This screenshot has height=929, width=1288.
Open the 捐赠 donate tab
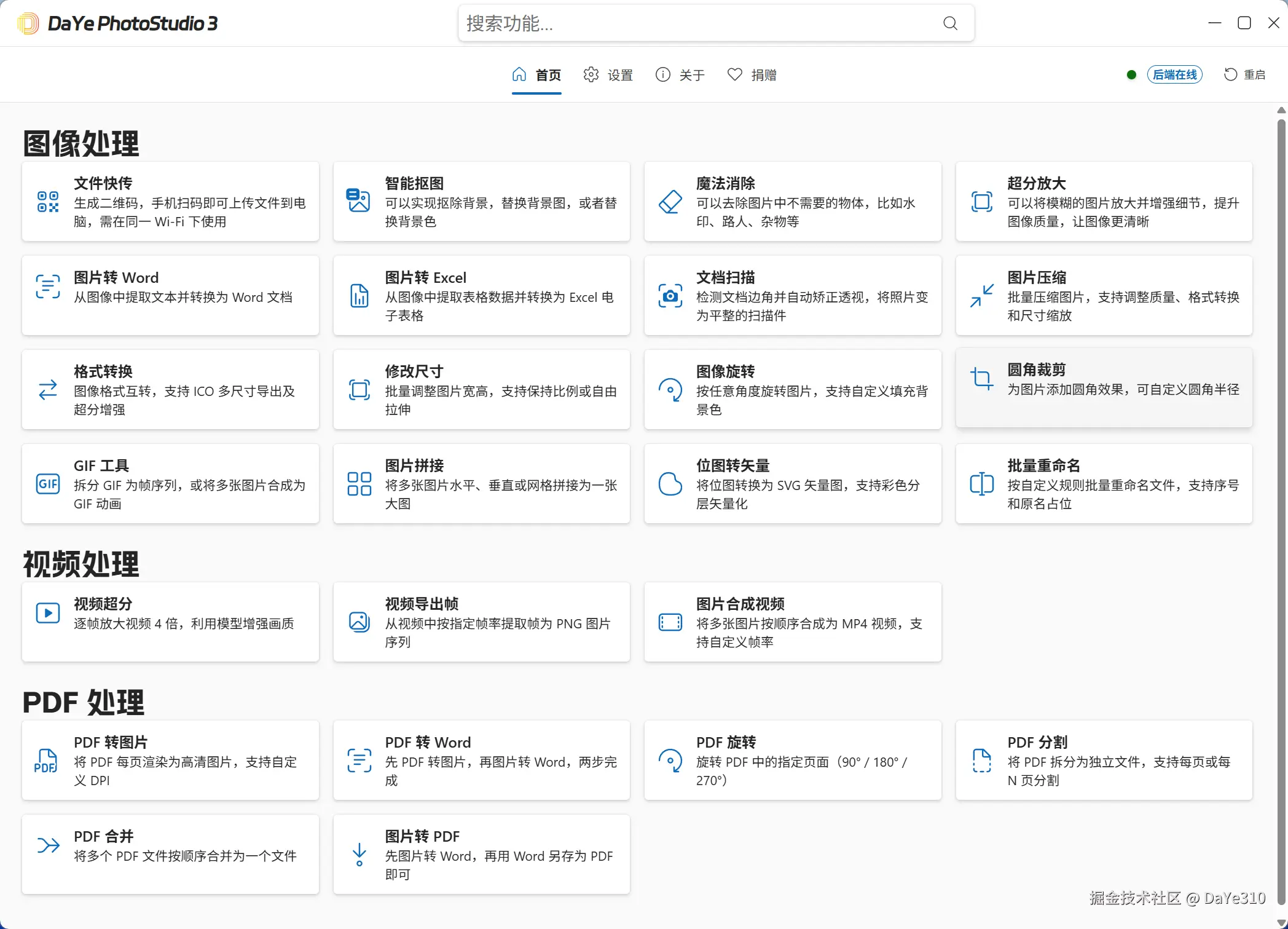coord(752,75)
